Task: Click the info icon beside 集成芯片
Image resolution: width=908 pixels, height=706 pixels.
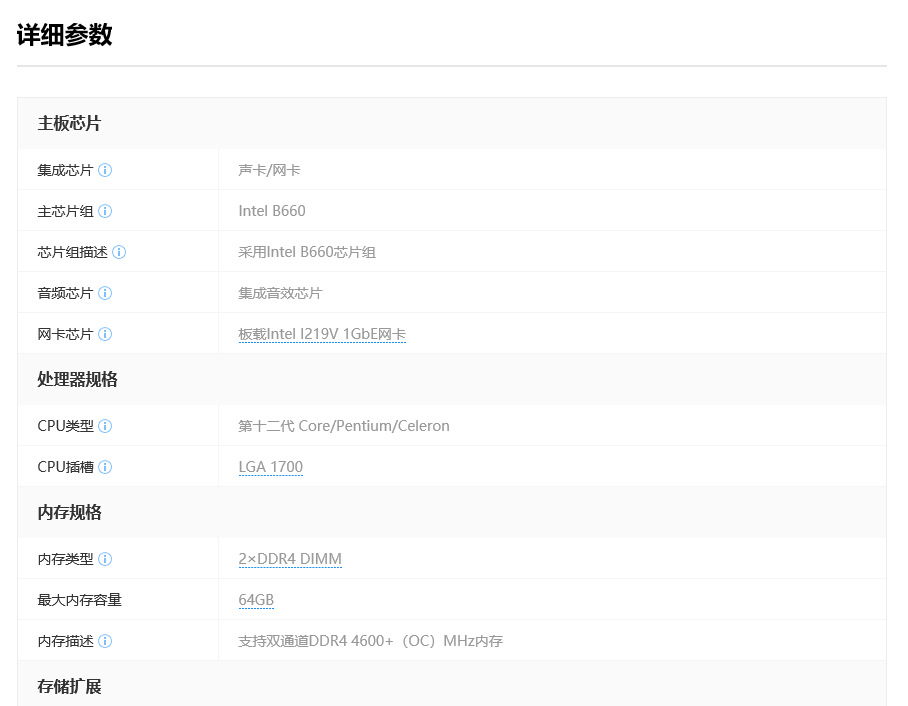Action: click(x=105, y=170)
